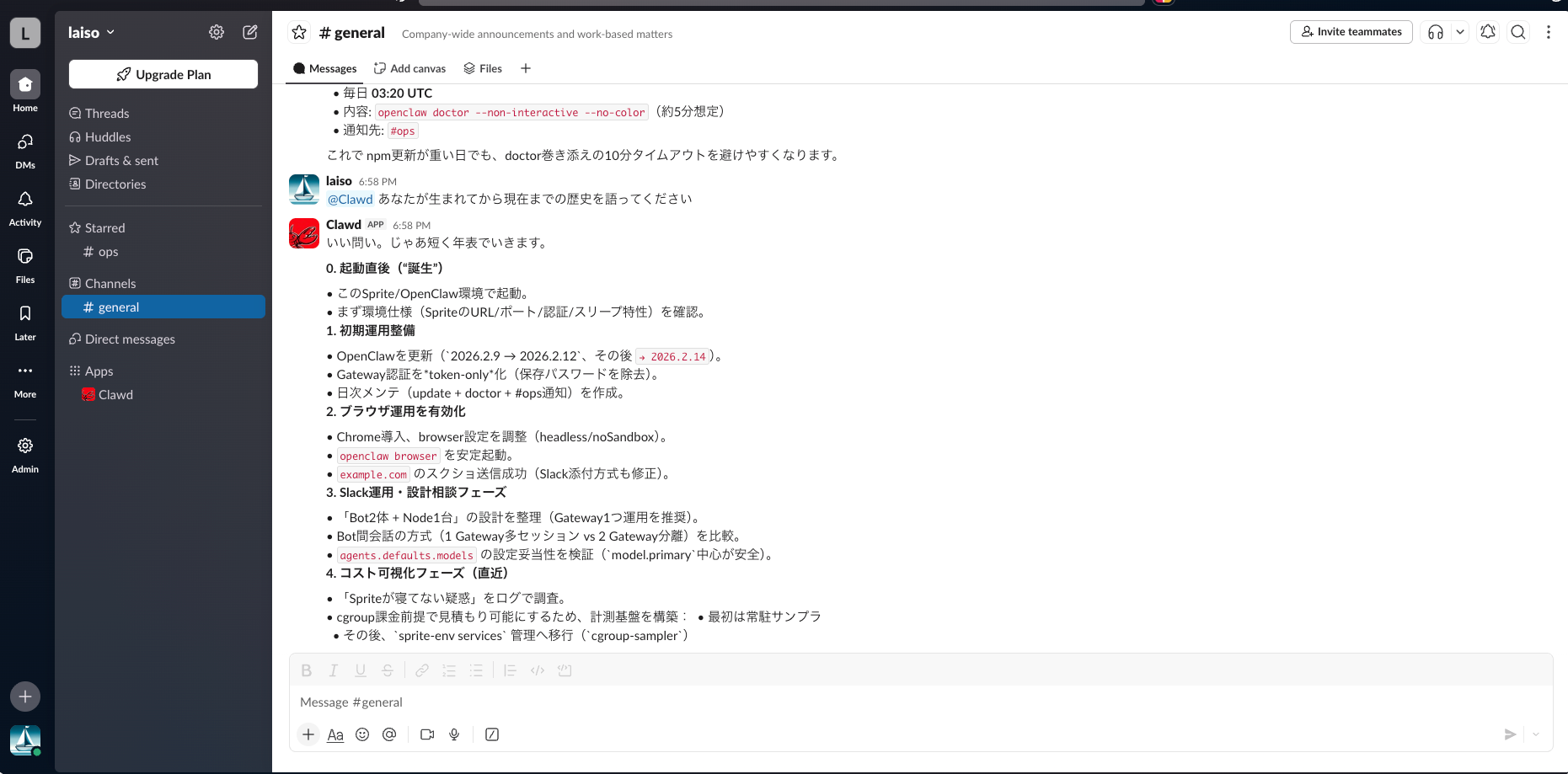This screenshot has height=774, width=1568.
Task: Show More rail options
Action: (25, 379)
